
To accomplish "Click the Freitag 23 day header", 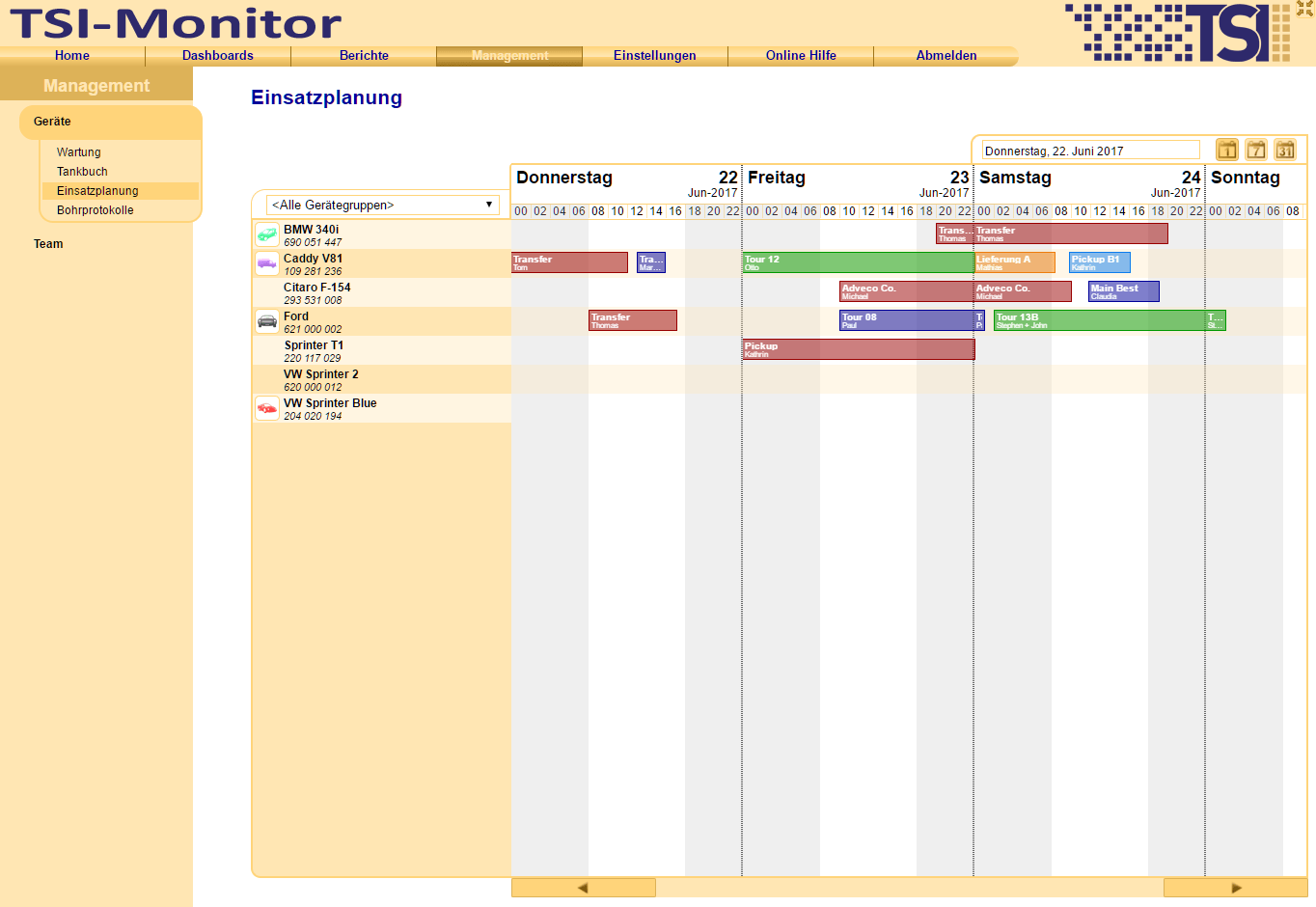I will (858, 183).
